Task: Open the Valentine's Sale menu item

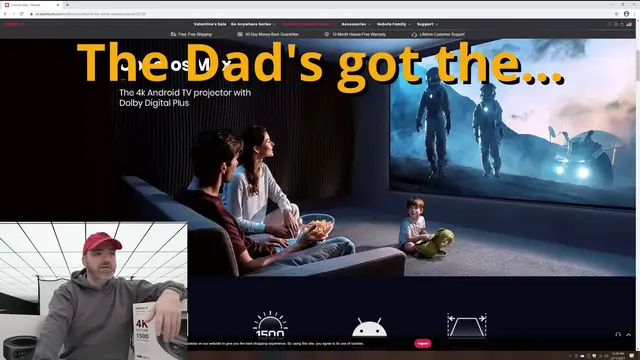Action: point(210,24)
